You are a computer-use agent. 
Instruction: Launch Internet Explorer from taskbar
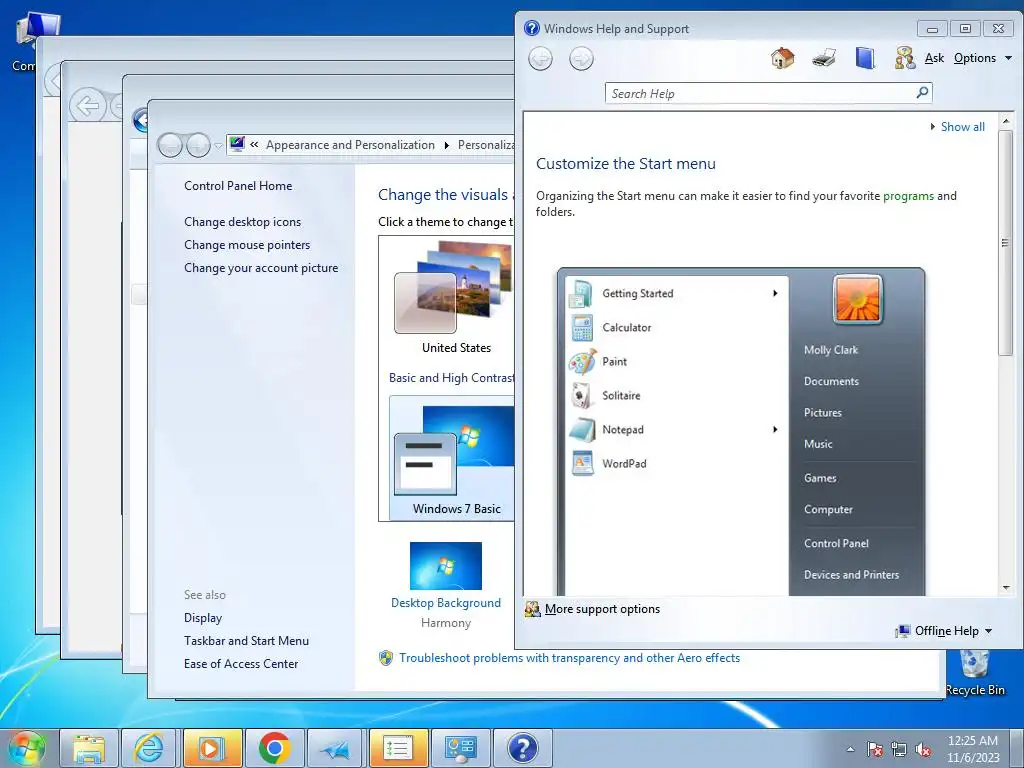click(149, 748)
